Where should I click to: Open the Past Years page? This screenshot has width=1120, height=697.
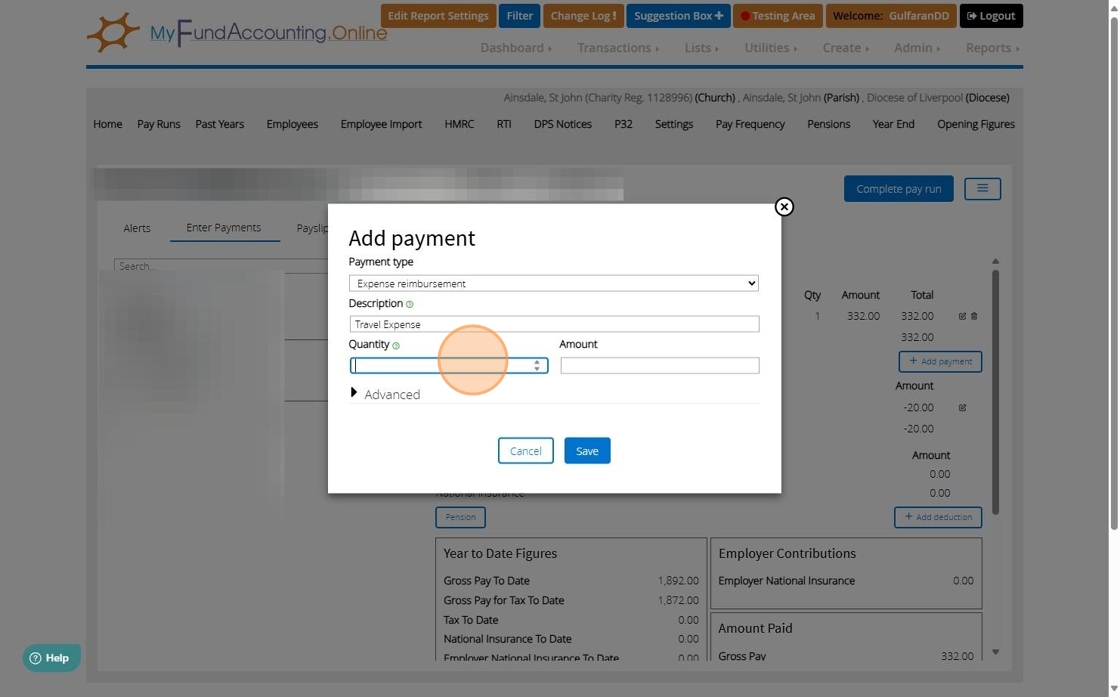pyautogui.click(x=219, y=124)
